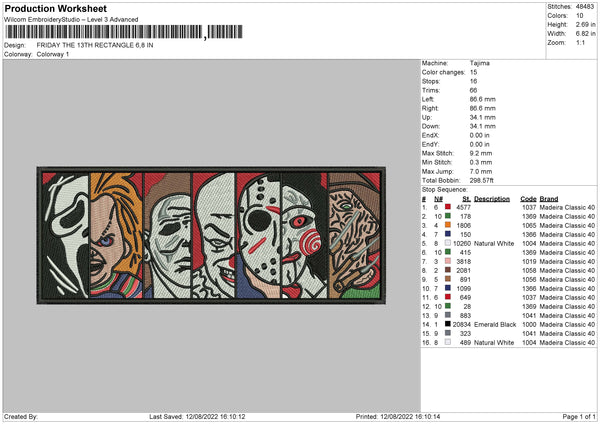Click stitch count 1806 in stop 3
The height and width of the screenshot is (424, 600).
pyautogui.click(x=463, y=225)
